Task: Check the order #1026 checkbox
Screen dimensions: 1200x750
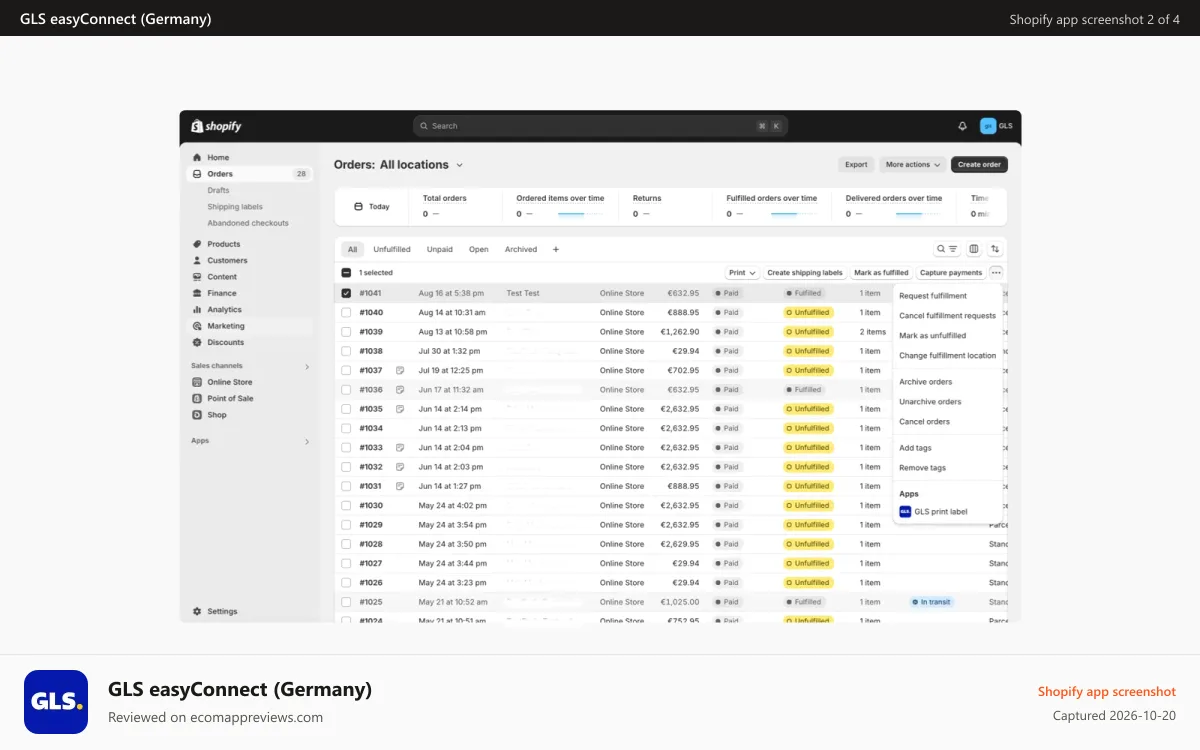Action: 346,582
